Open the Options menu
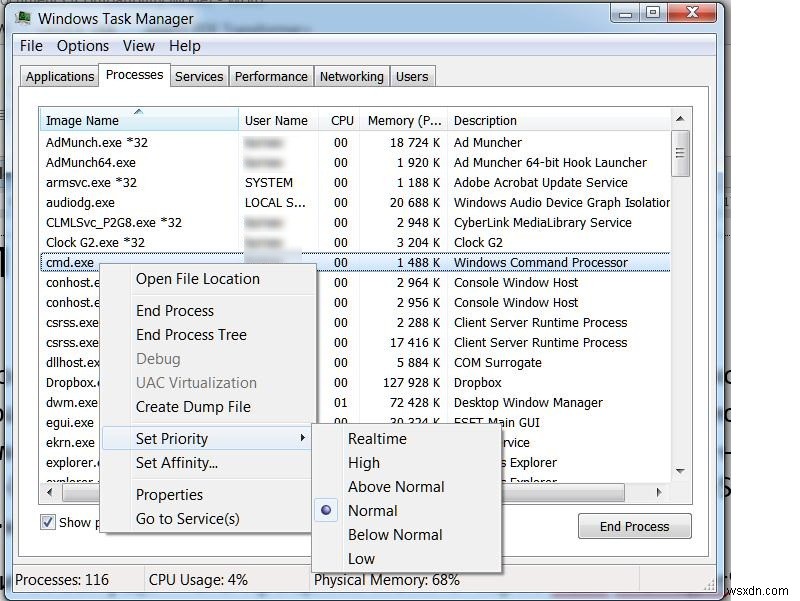 click(x=82, y=46)
